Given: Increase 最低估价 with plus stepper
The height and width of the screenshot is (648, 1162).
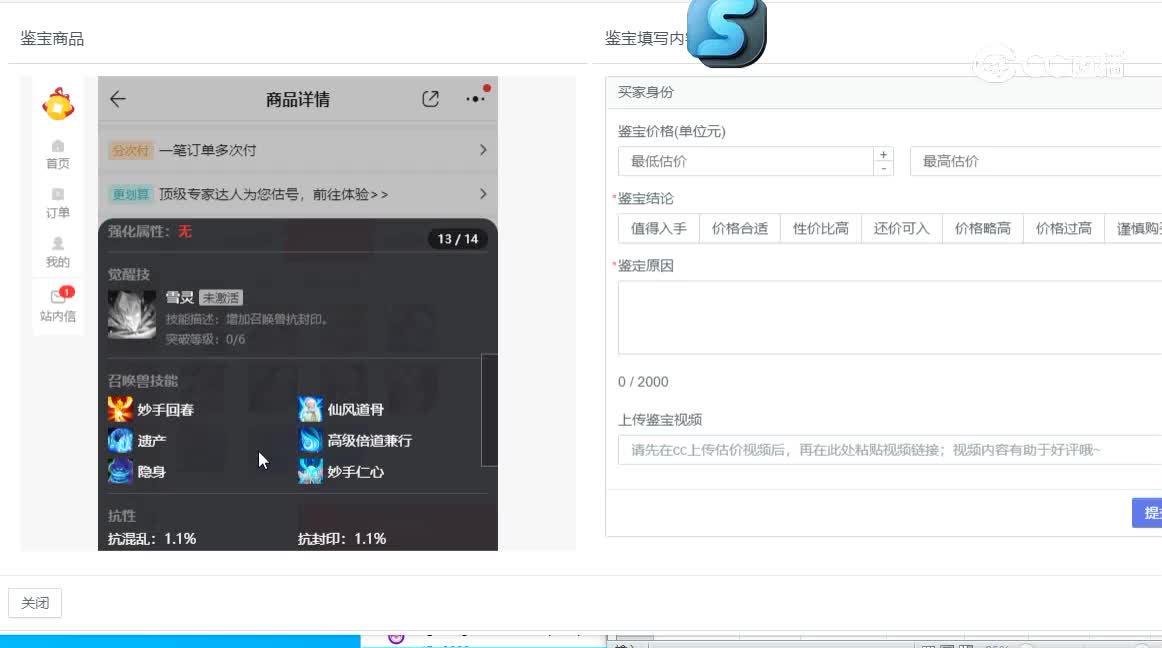Looking at the screenshot, I should (x=883, y=154).
